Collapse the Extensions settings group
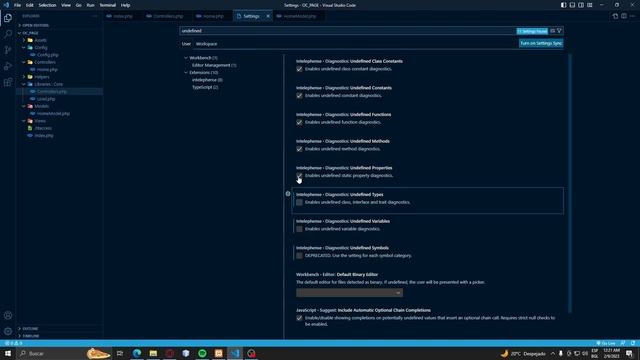This screenshot has height=360, width=640. point(186,73)
